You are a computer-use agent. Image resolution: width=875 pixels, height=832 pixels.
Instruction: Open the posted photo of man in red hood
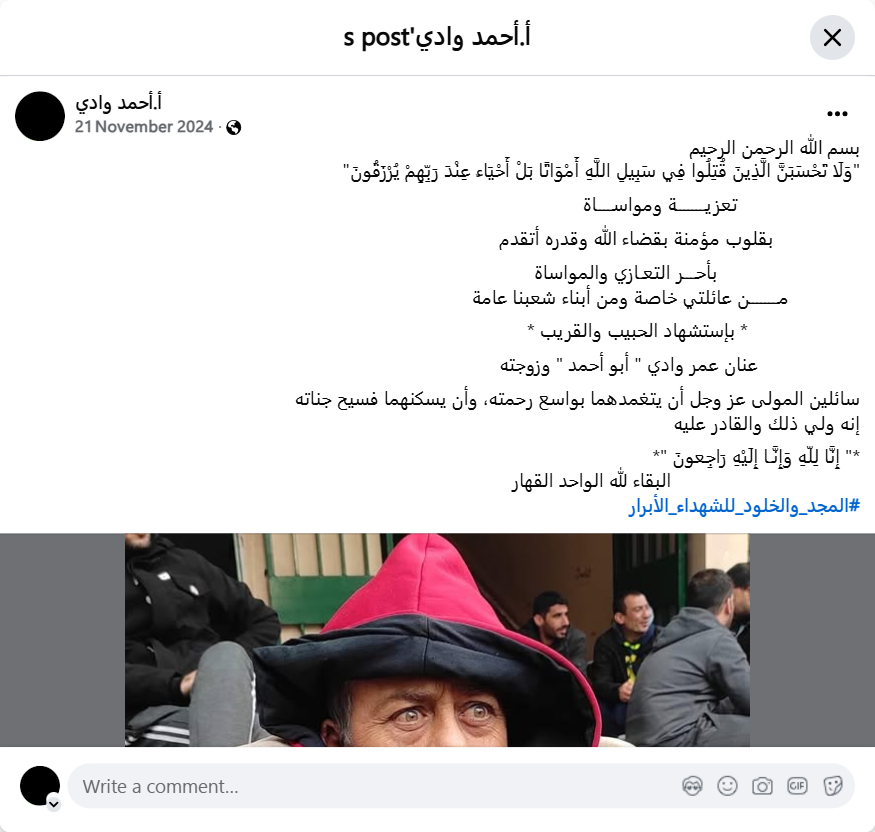tap(437, 640)
